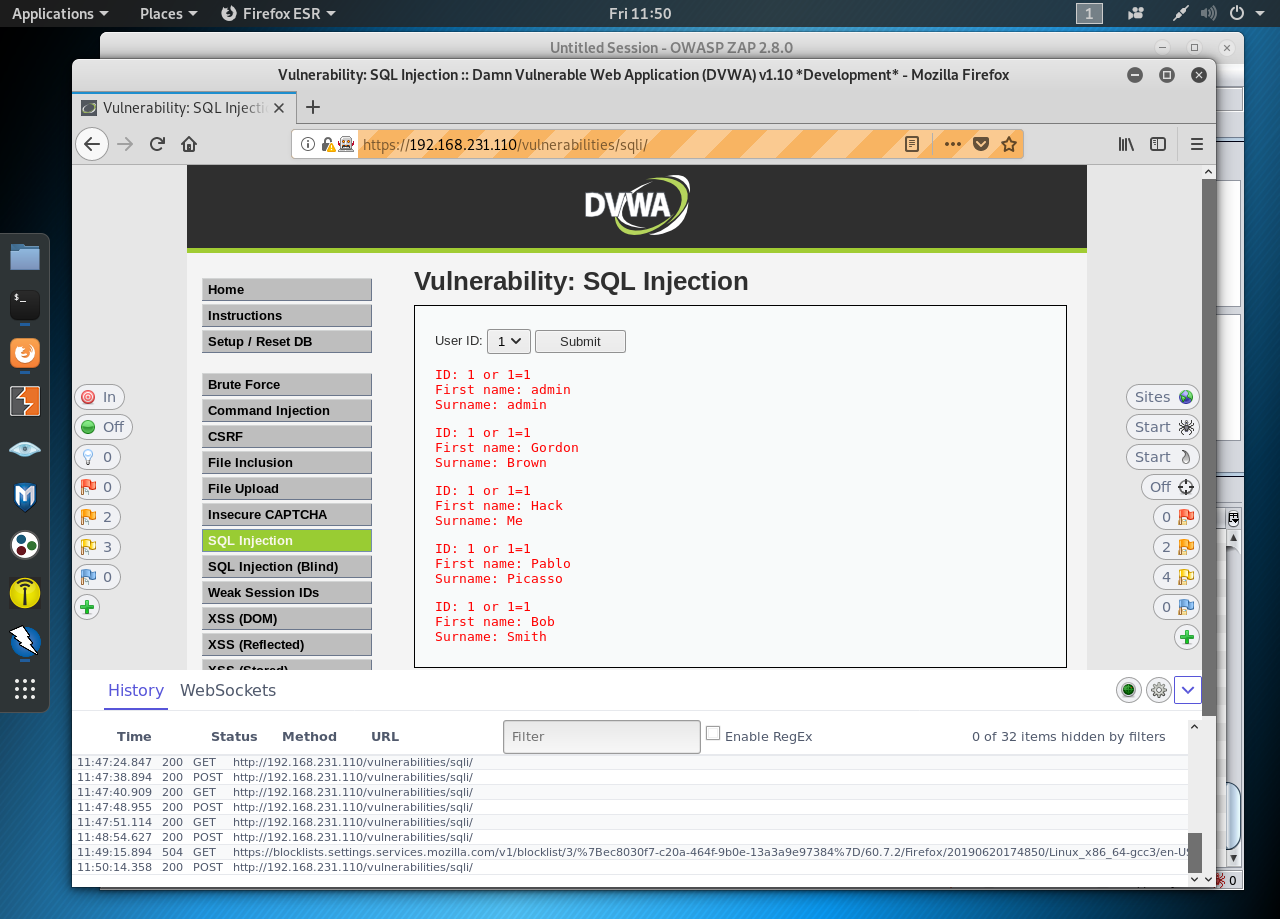This screenshot has width=1280, height=919.
Task: Open left HUD yellow flag alerts showing 3
Action: coord(97,547)
